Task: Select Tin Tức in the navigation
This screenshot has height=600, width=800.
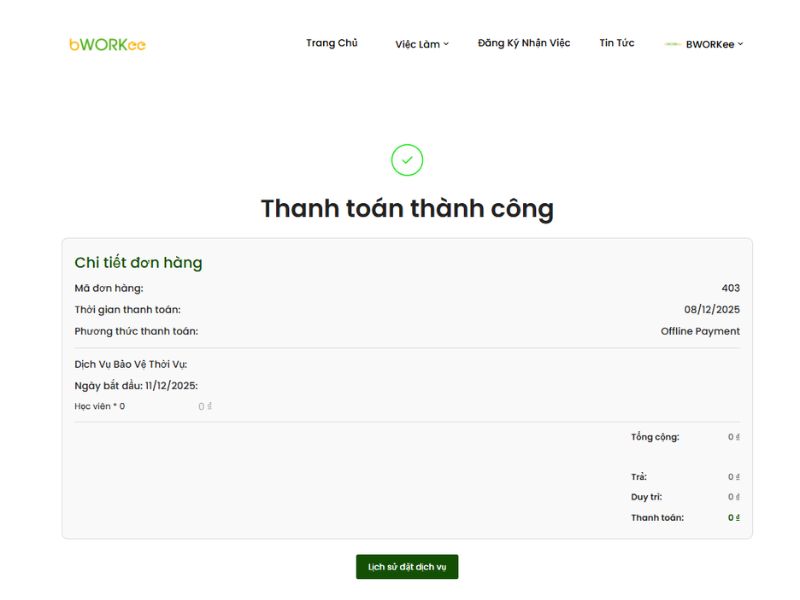Action: [617, 44]
